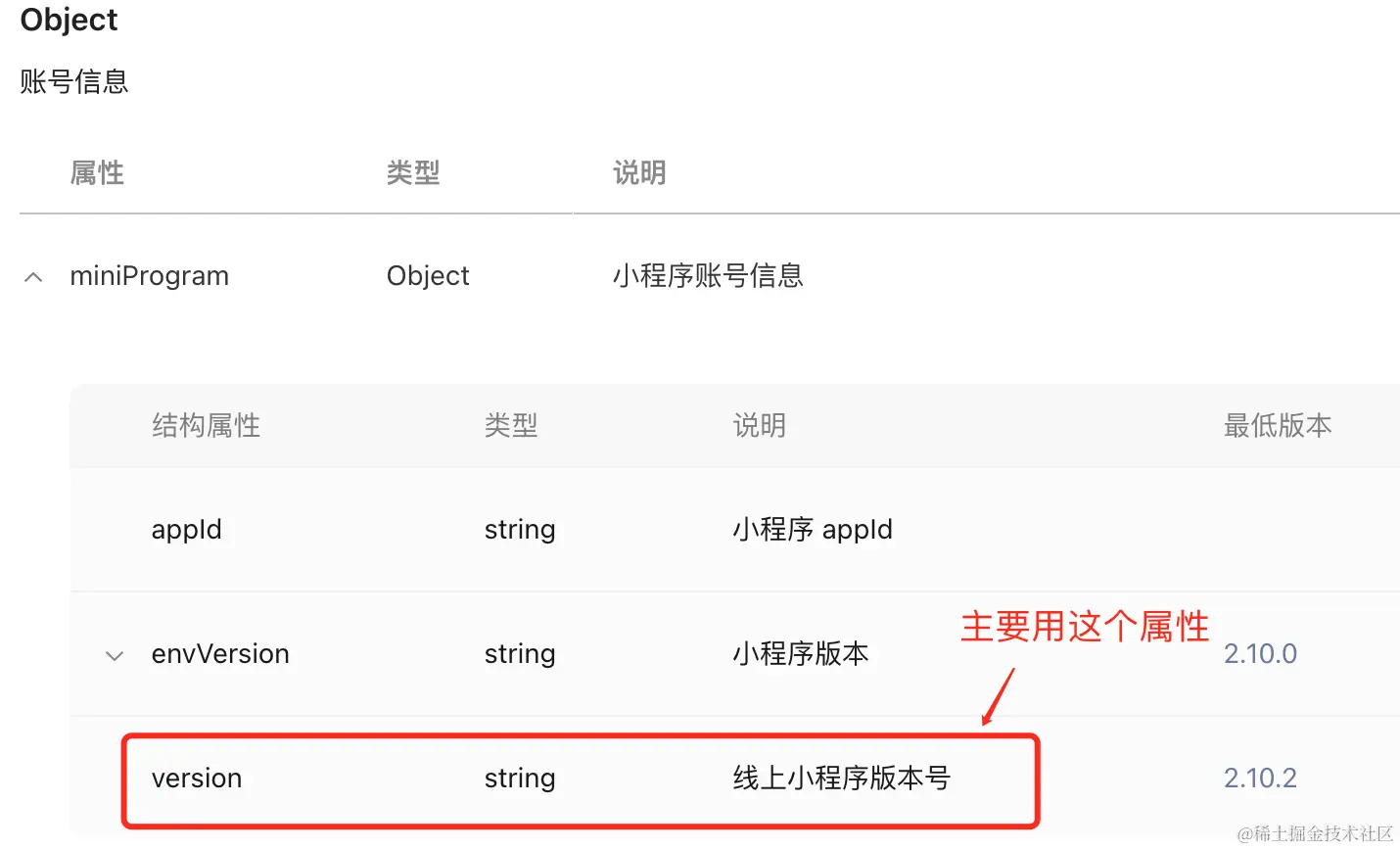
Task: Click the 小程序版本 description cell
Action: 801,654
